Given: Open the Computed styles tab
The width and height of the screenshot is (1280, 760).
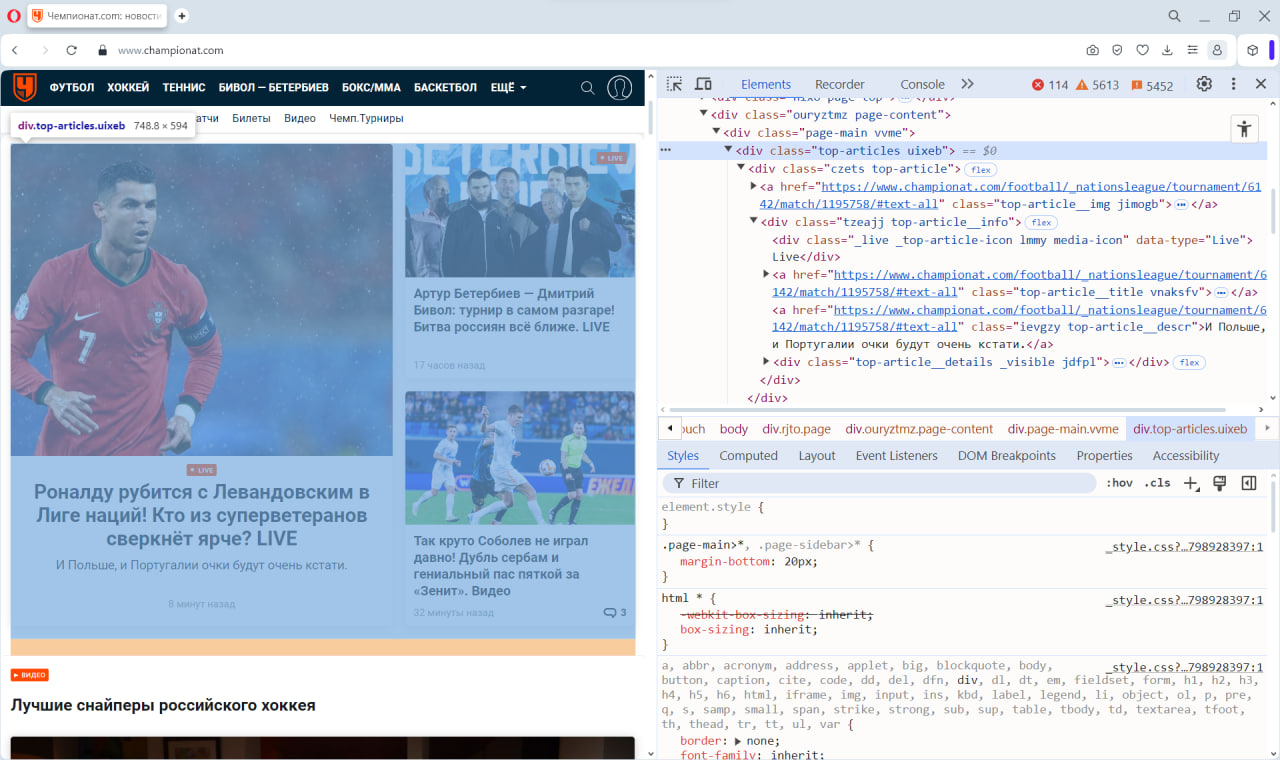Looking at the screenshot, I should tap(748, 455).
